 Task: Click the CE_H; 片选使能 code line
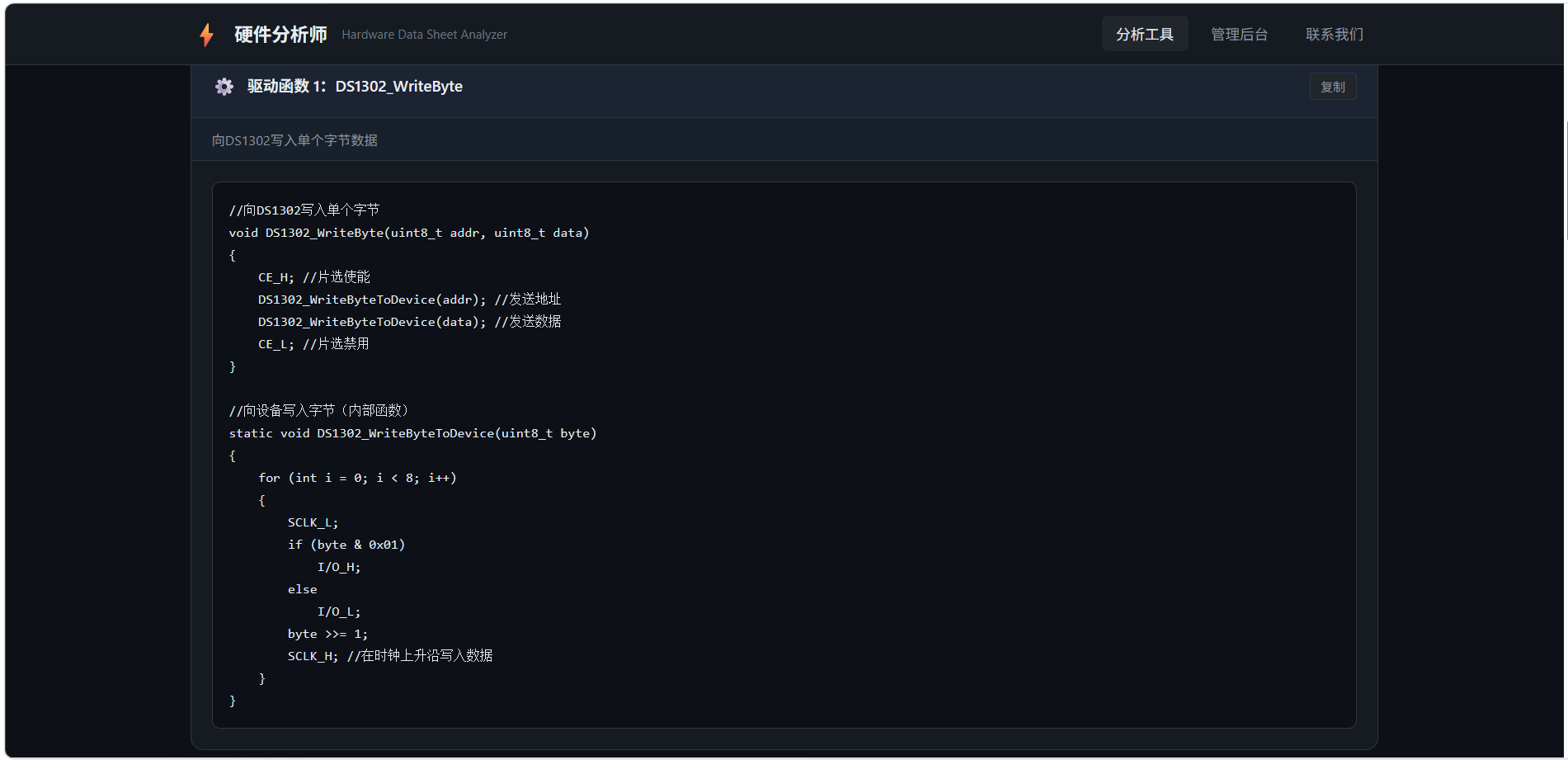pyautogui.click(x=313, y=277)
